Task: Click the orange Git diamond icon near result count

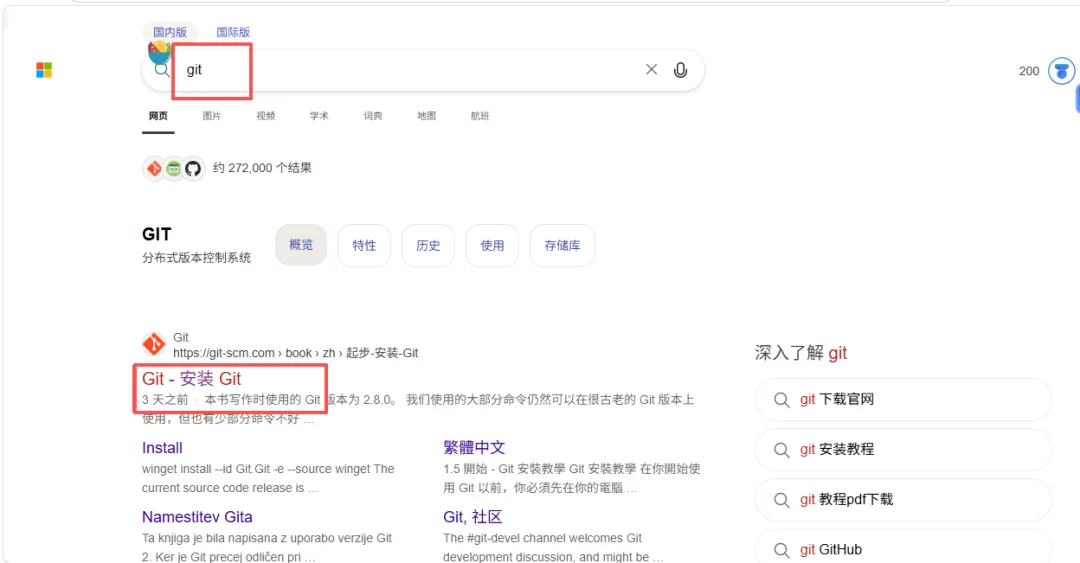Action: 154,168
